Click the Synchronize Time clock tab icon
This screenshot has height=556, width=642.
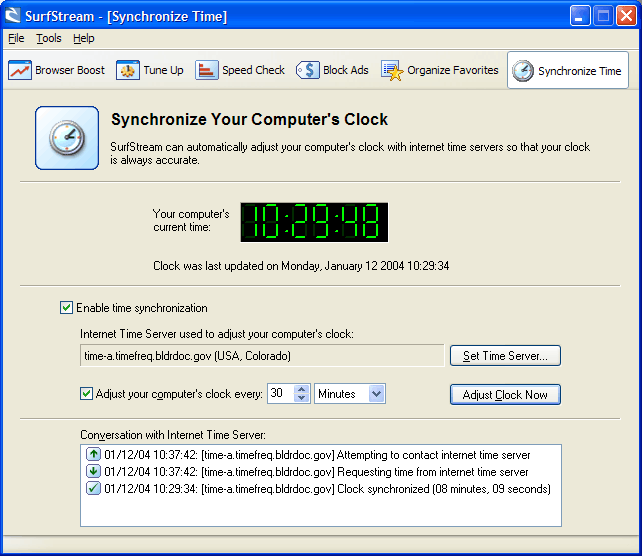click(x=523, y=71)
